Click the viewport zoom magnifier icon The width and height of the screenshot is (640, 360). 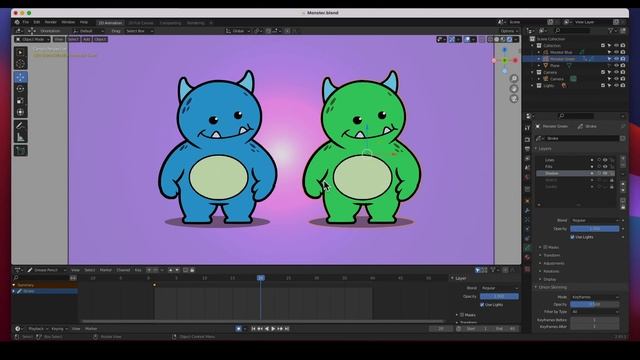pos(514,78)
